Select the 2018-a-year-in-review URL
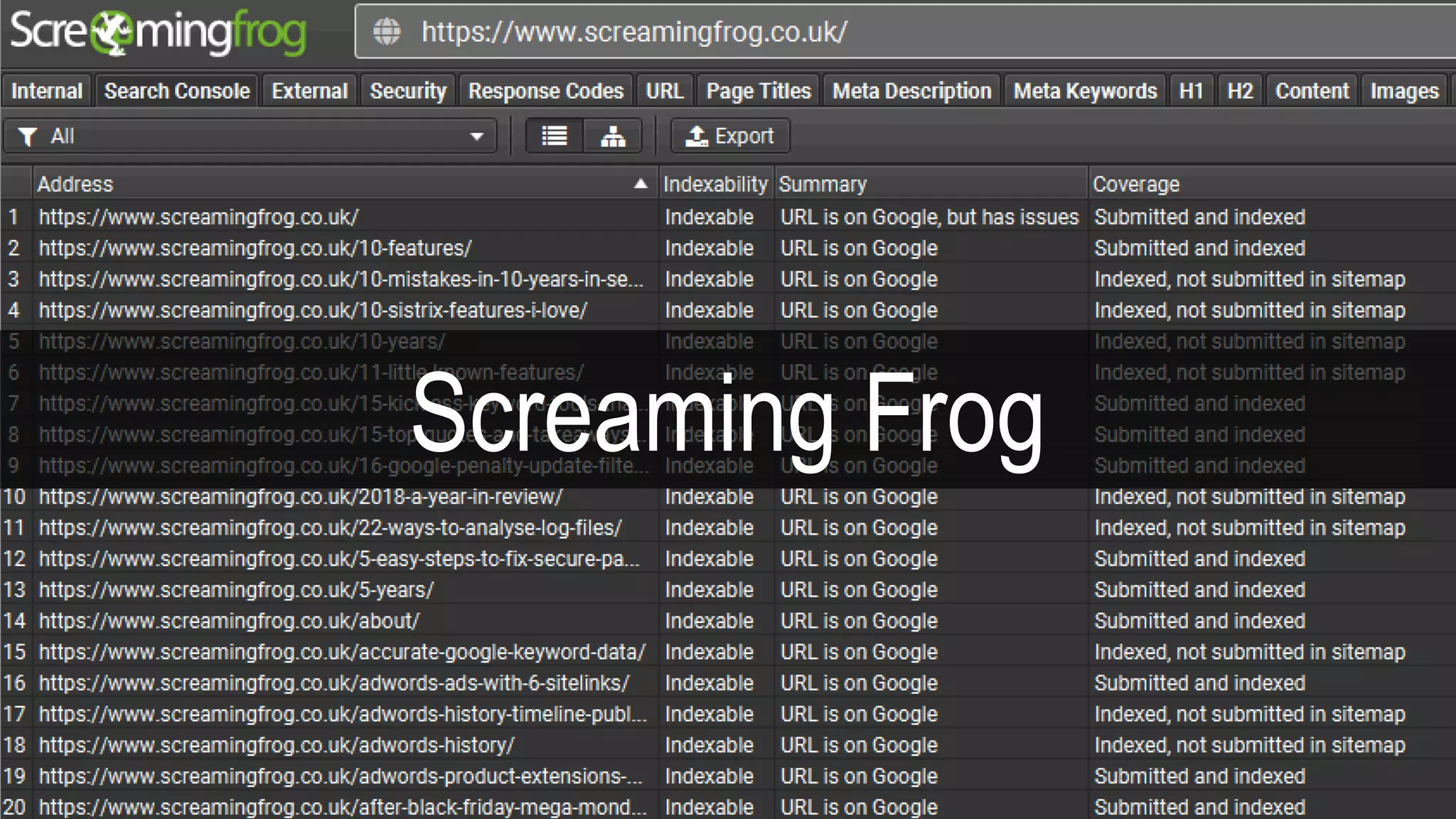This screenshot has width=1456, height=819. 301,497
